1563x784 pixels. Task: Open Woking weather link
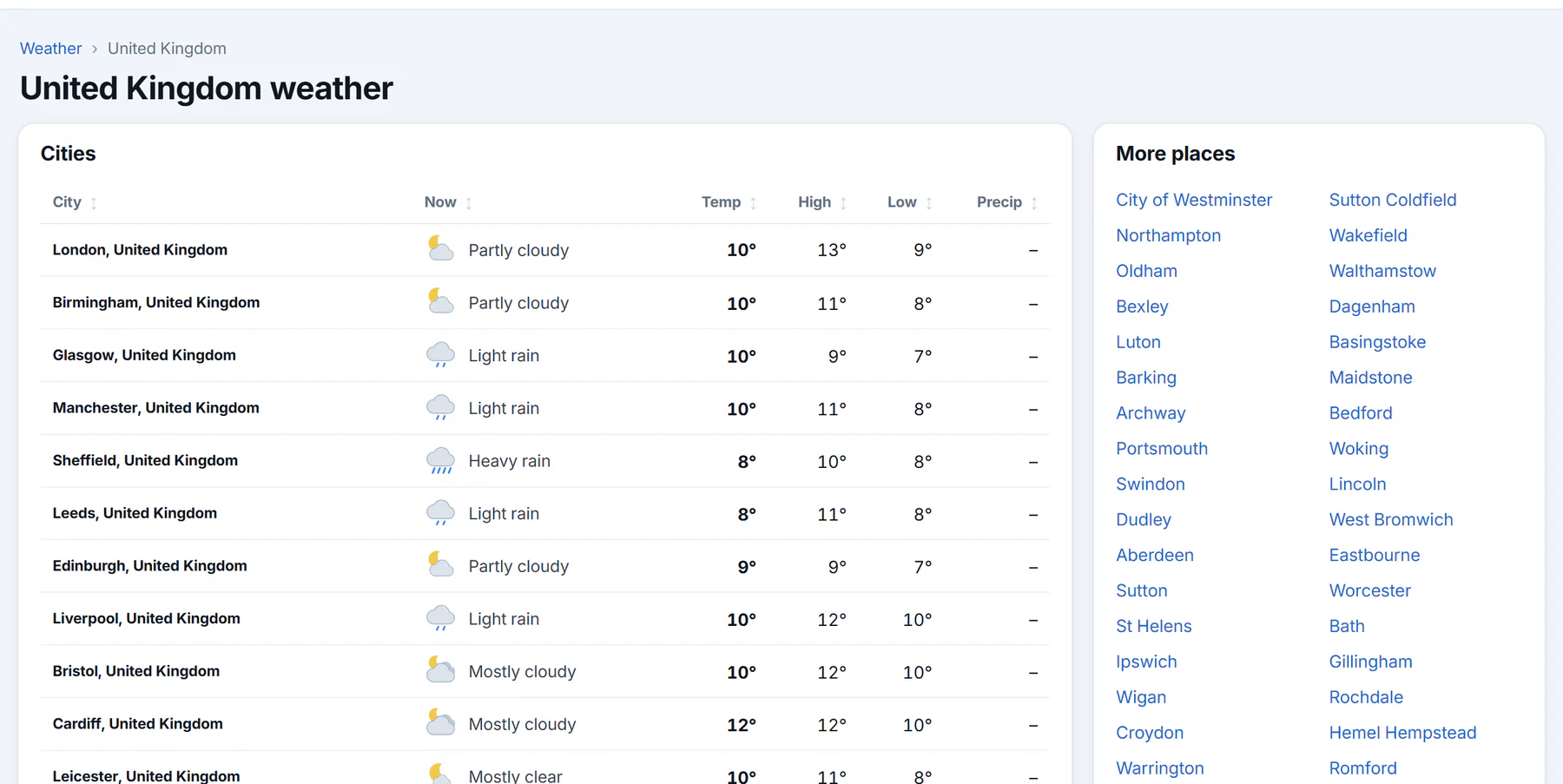1359,449
